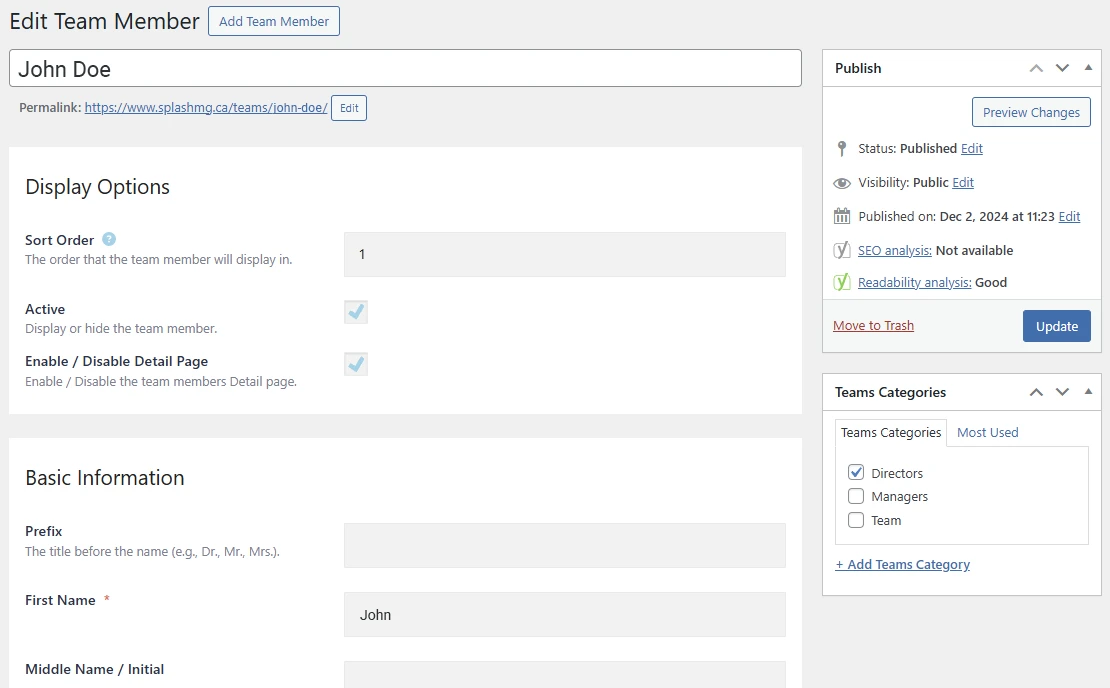Collapse the Teams Categories panel
The width and height of the screenshot is (1110, 688).
1088,392
